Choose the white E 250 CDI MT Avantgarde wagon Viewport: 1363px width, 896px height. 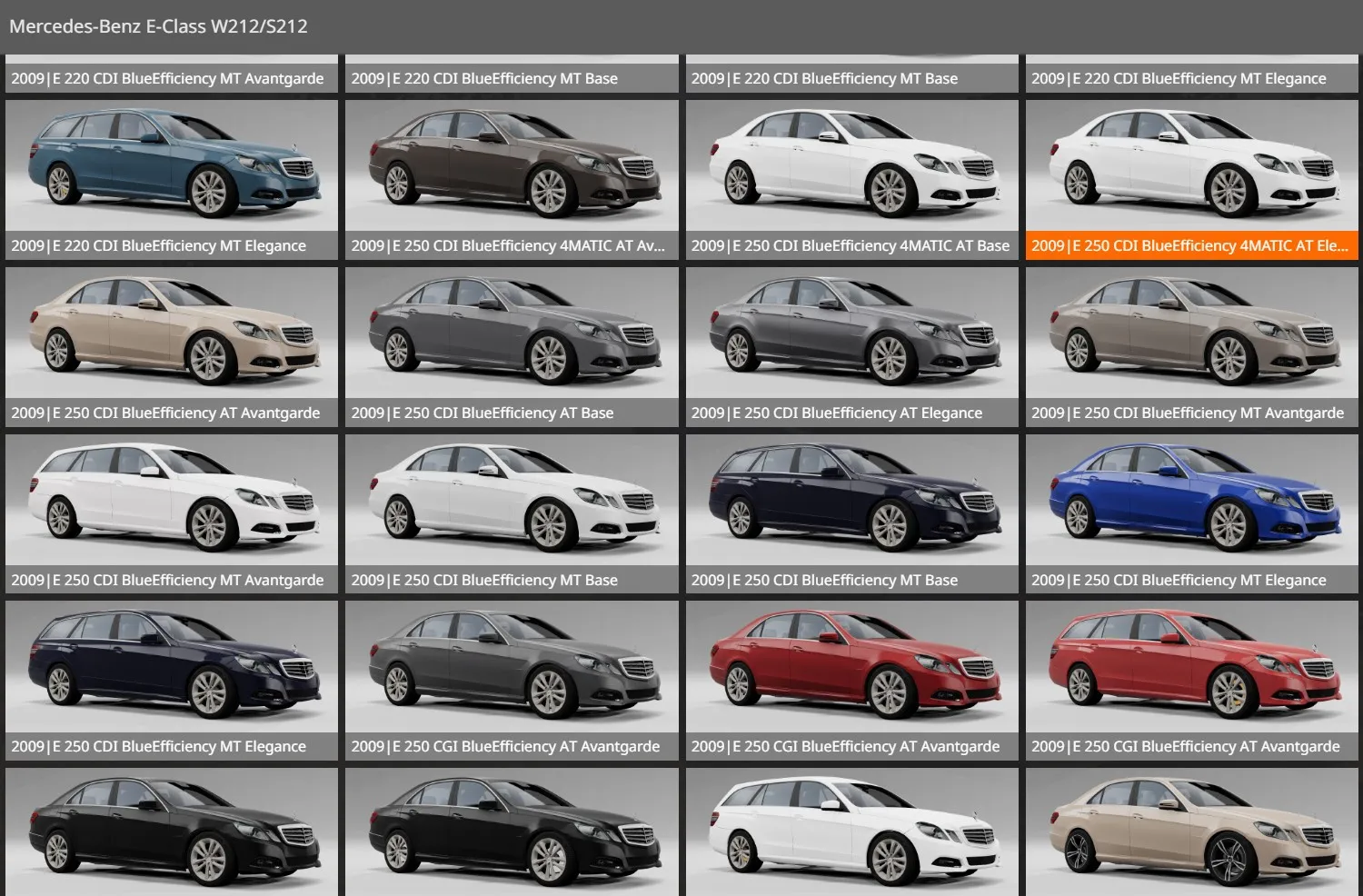tap(172, 500)
